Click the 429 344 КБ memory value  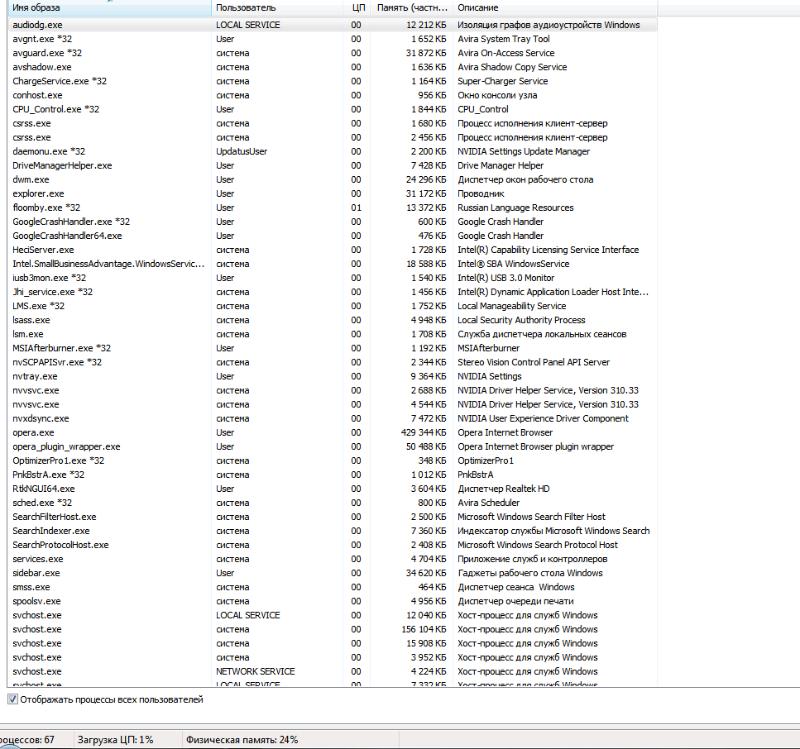[x=423, y=433]
